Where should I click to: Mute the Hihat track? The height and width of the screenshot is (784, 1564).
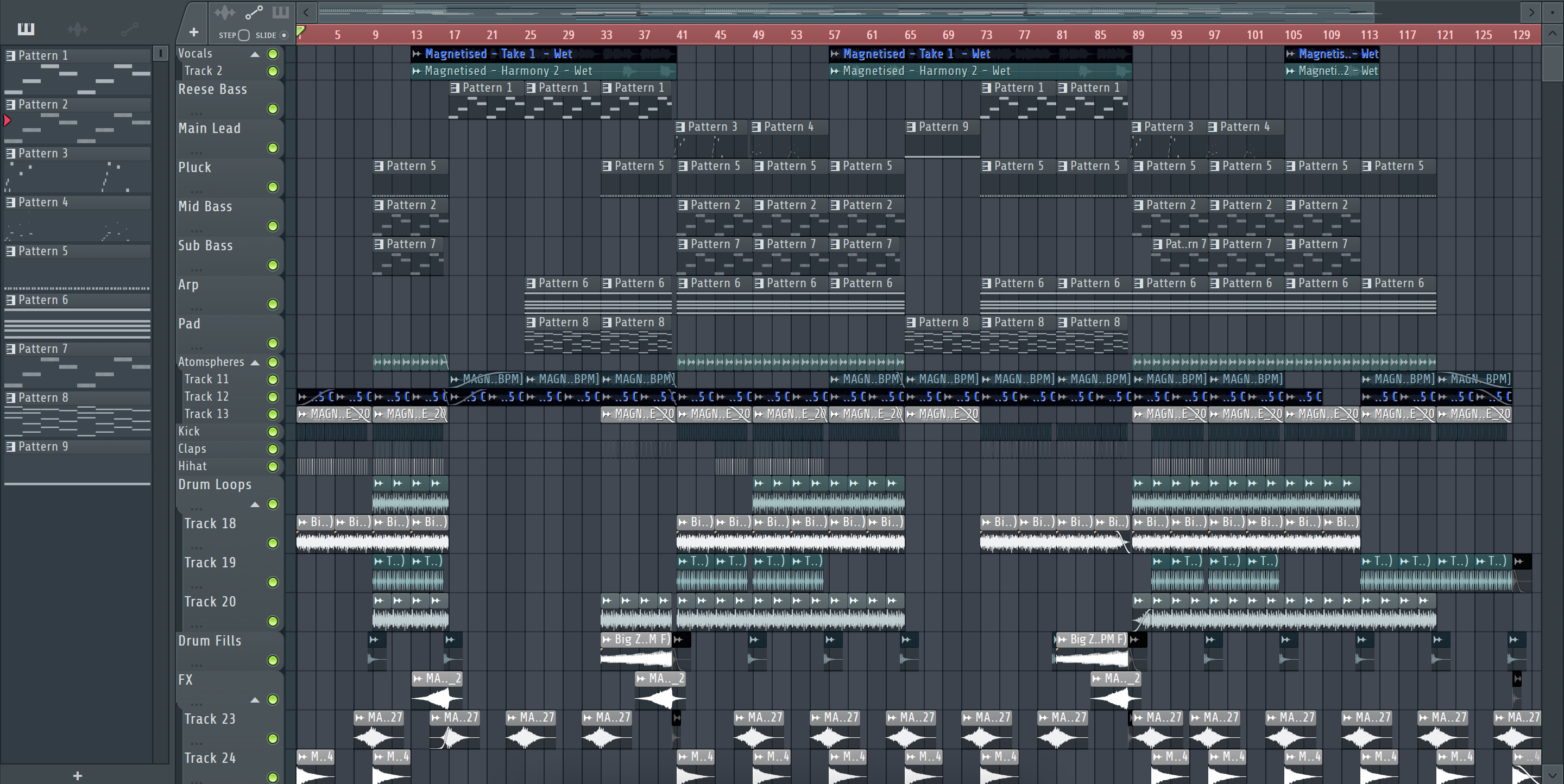[x=273, y=466]
